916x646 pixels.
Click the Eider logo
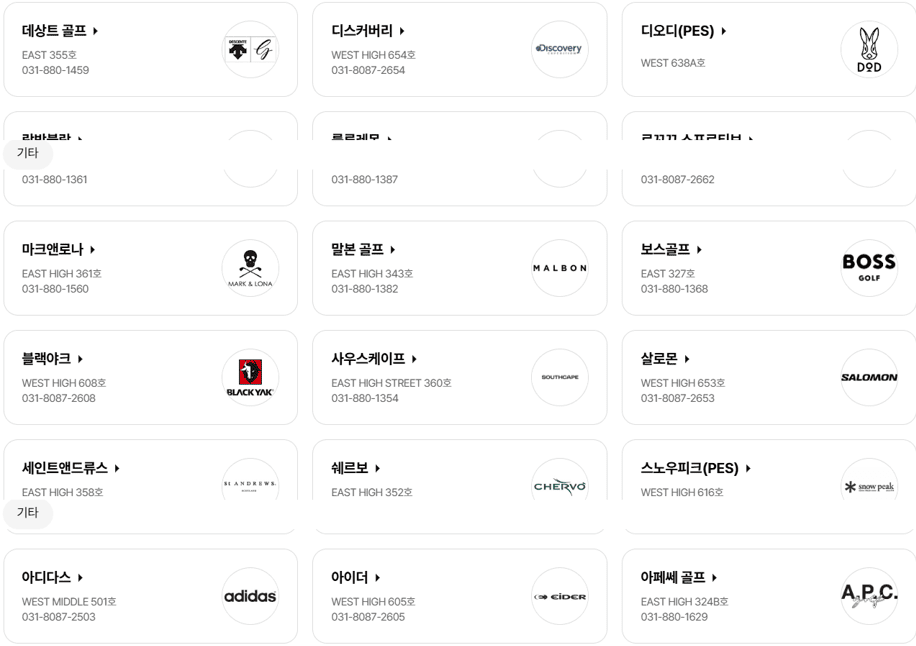(560, 596)
